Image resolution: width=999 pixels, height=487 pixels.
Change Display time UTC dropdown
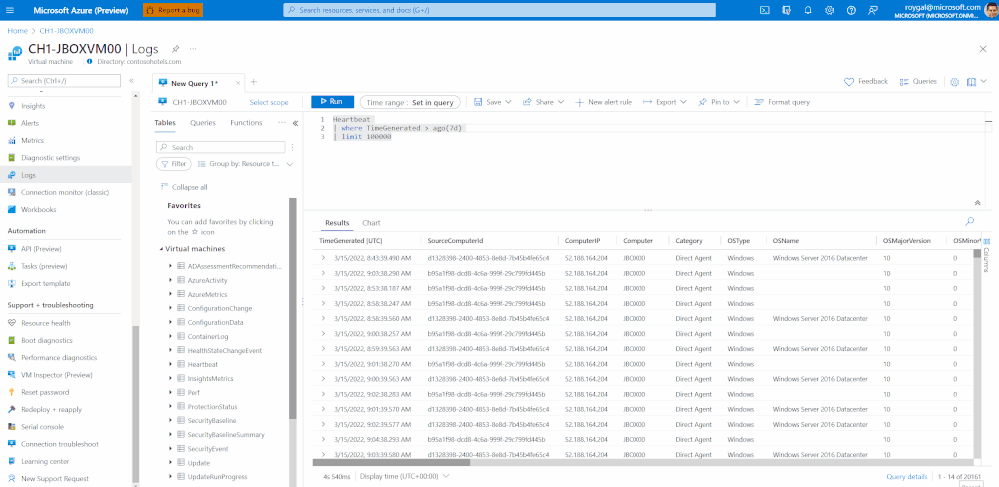[405, 476]
